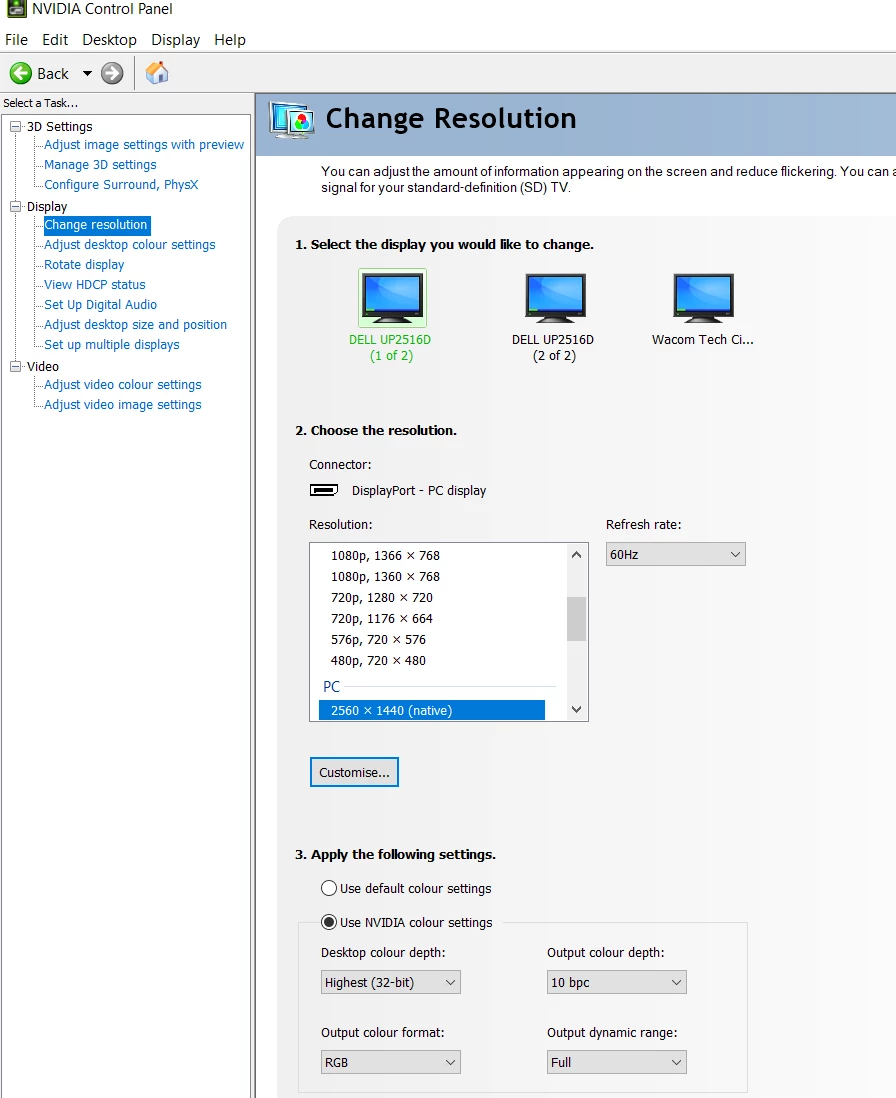Open Output colour depth dropdown

click(617, 982)
